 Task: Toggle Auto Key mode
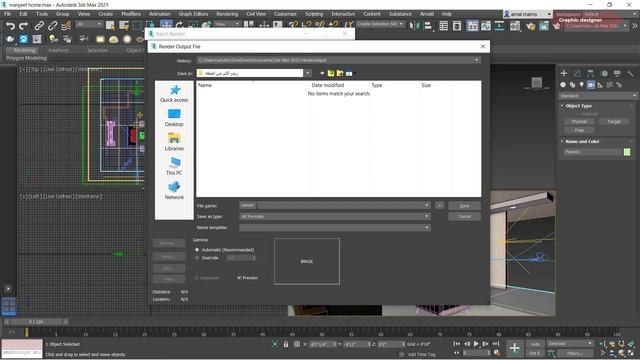[x=535, y=344]
